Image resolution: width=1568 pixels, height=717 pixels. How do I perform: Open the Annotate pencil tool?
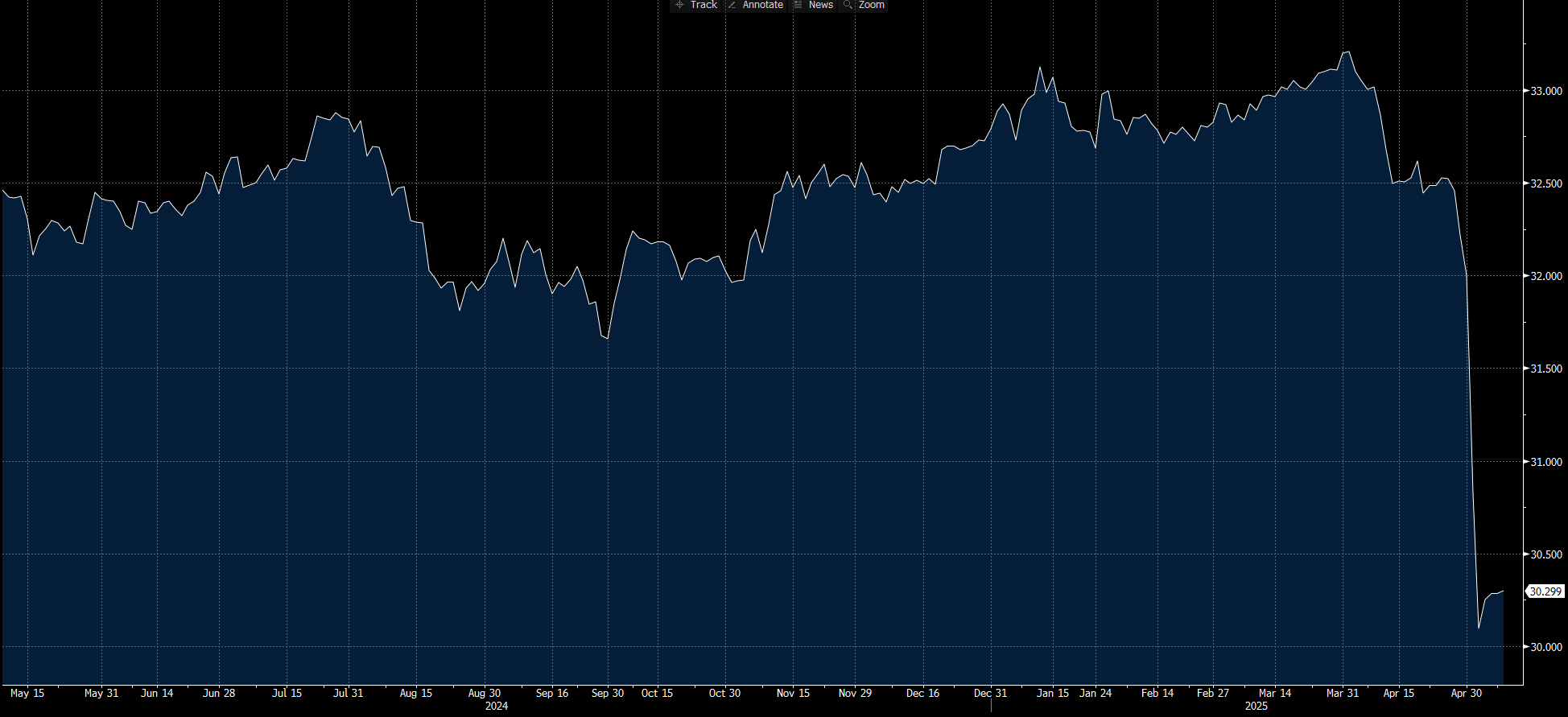[x=755, y=5]
